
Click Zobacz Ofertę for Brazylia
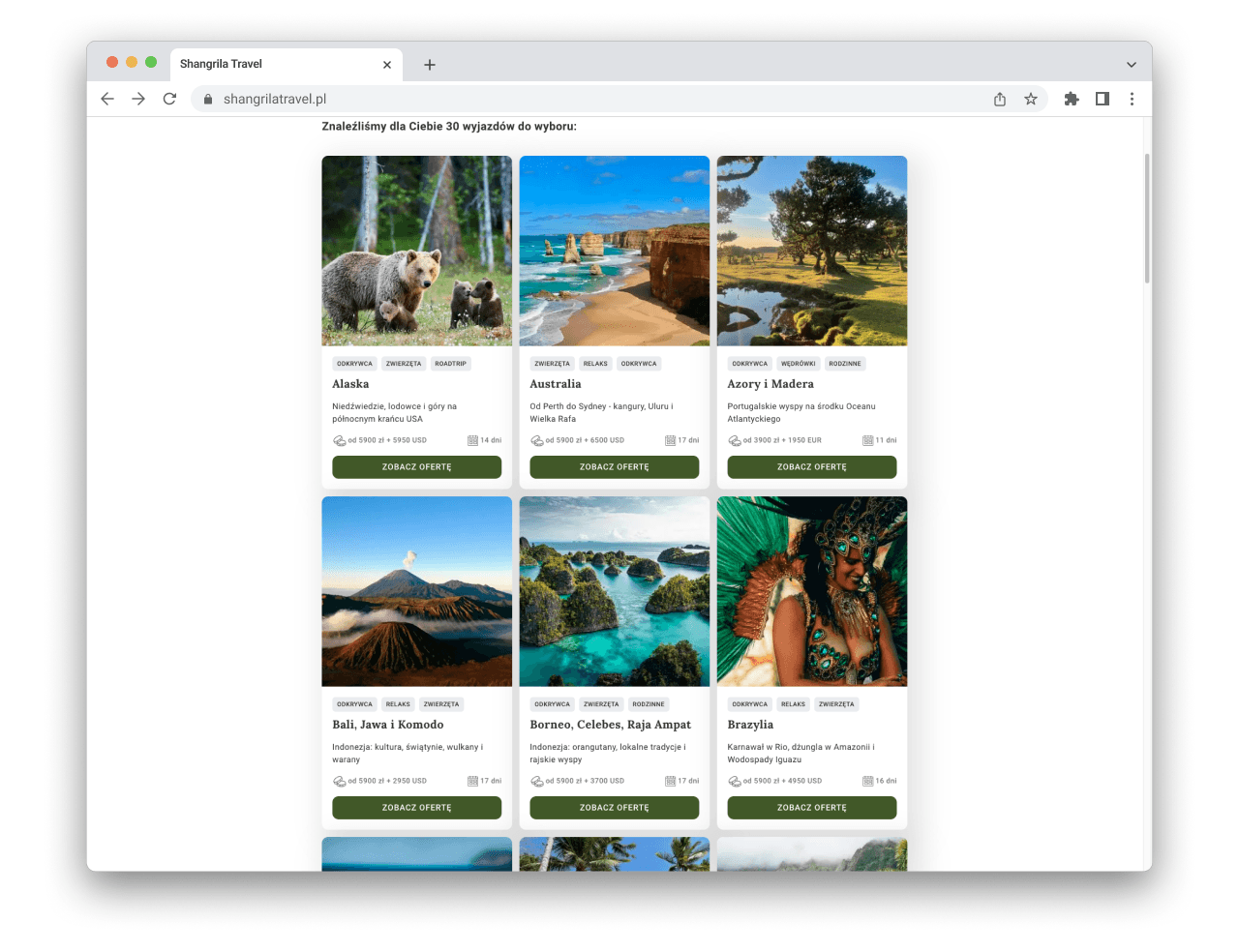(x=811, y=808)
